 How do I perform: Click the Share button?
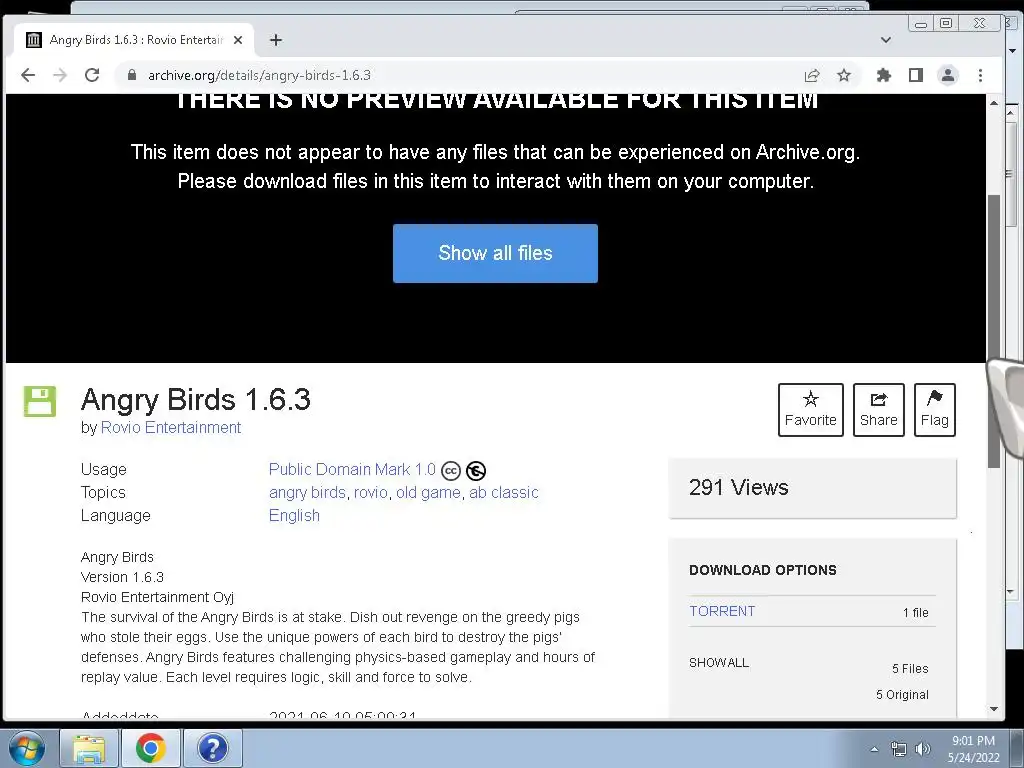878,409
